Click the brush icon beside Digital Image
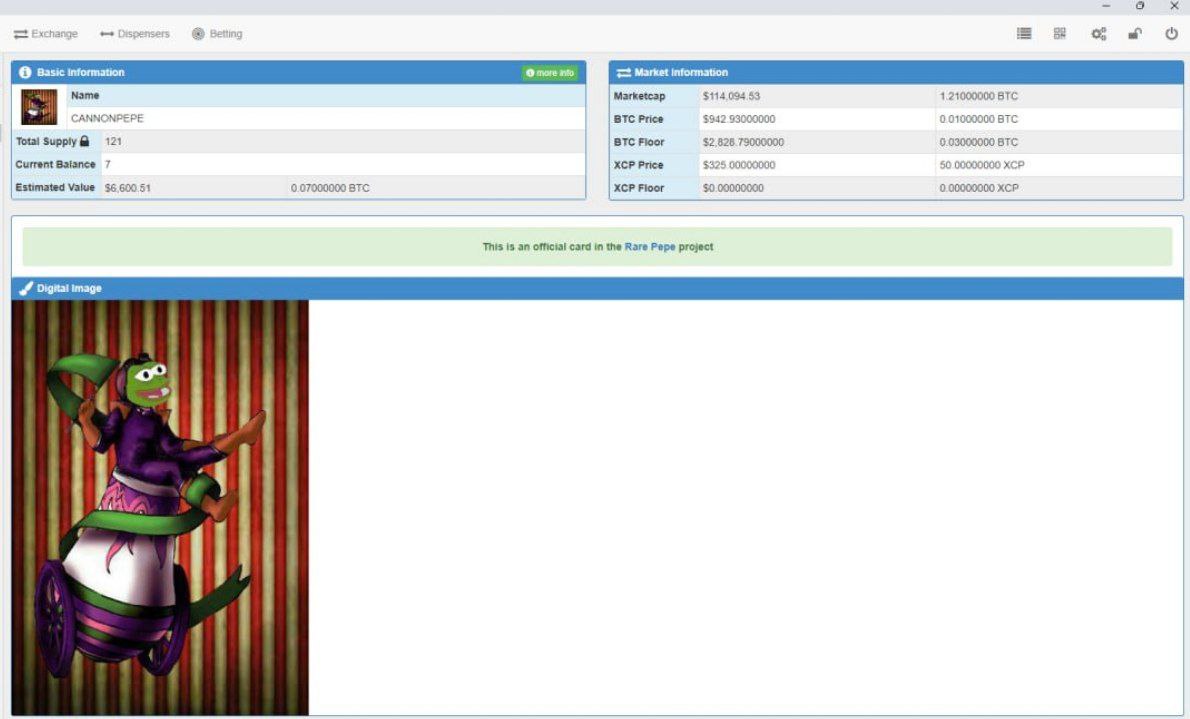Viewport: 1190px width, 719px height. tap(26, 289)
